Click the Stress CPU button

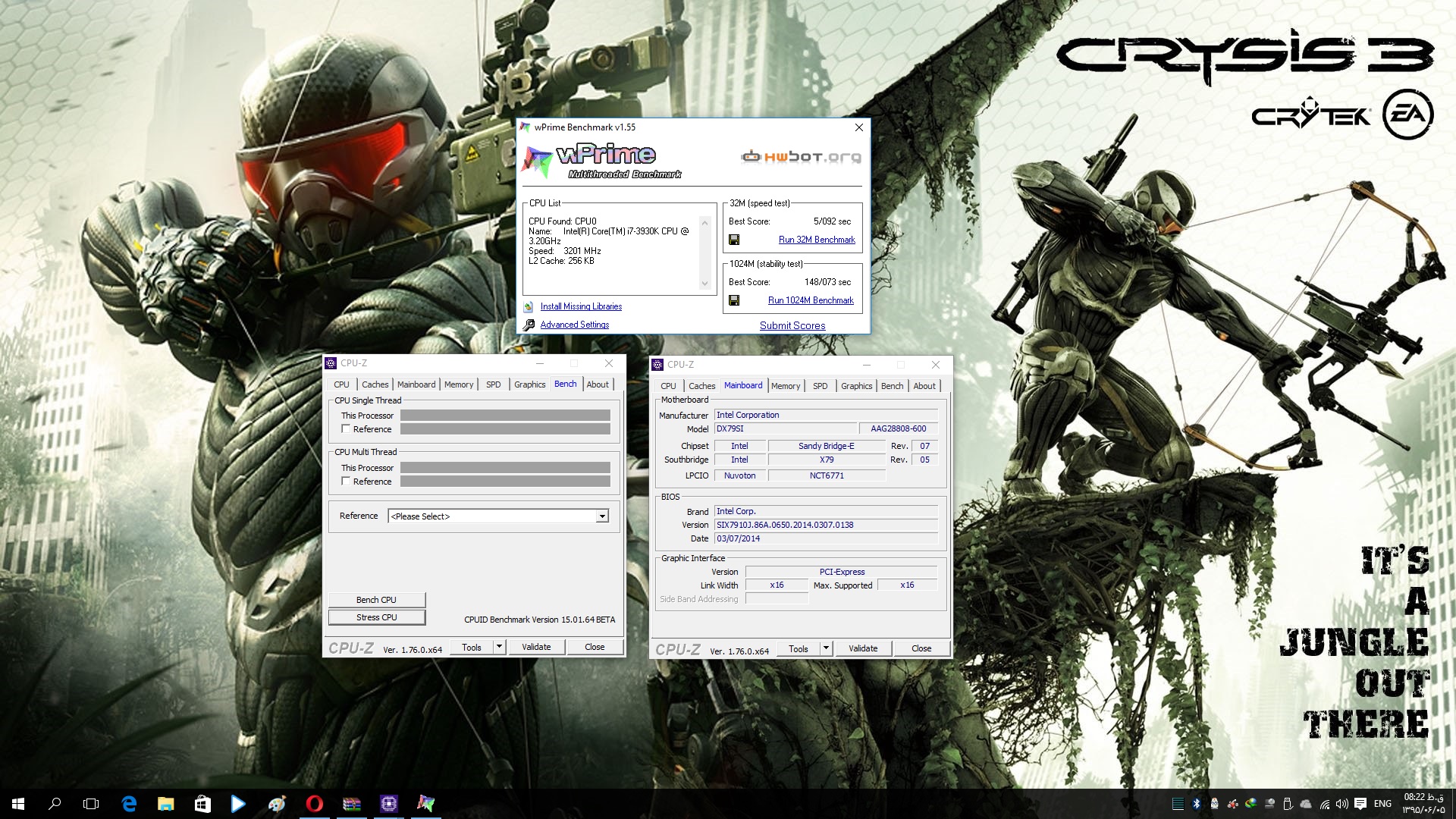click(x=377, y=617)
